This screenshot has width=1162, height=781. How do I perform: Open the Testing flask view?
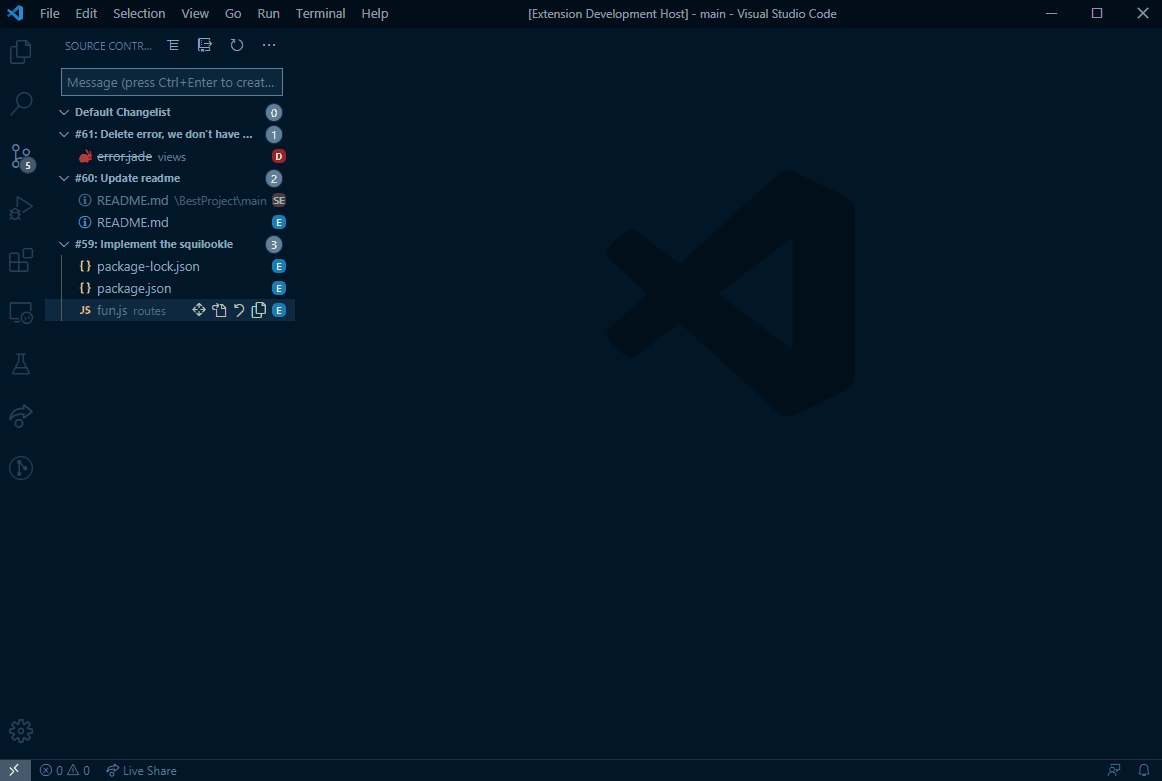21,364
